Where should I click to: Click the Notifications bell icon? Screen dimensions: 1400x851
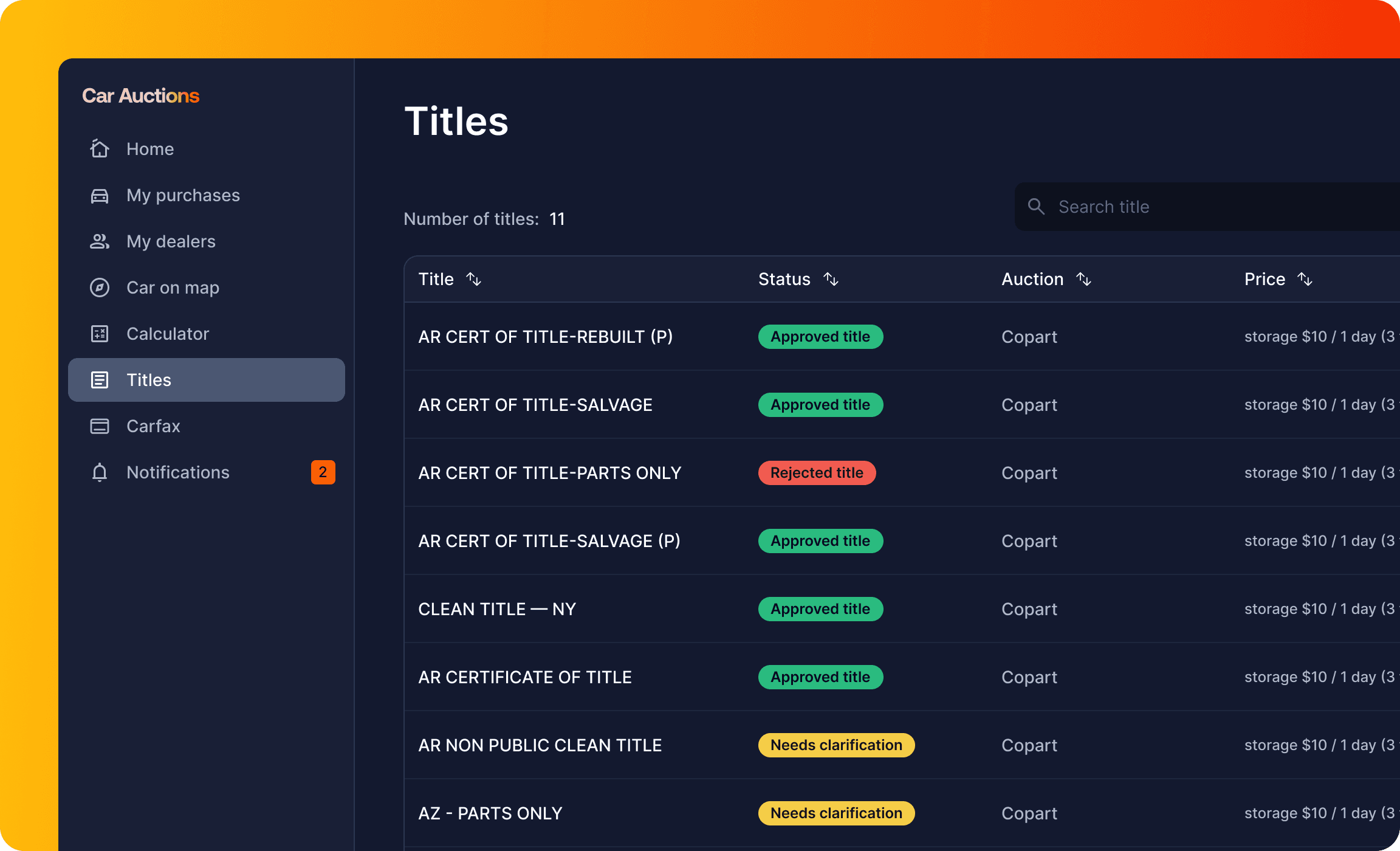[x=100, y=472]
